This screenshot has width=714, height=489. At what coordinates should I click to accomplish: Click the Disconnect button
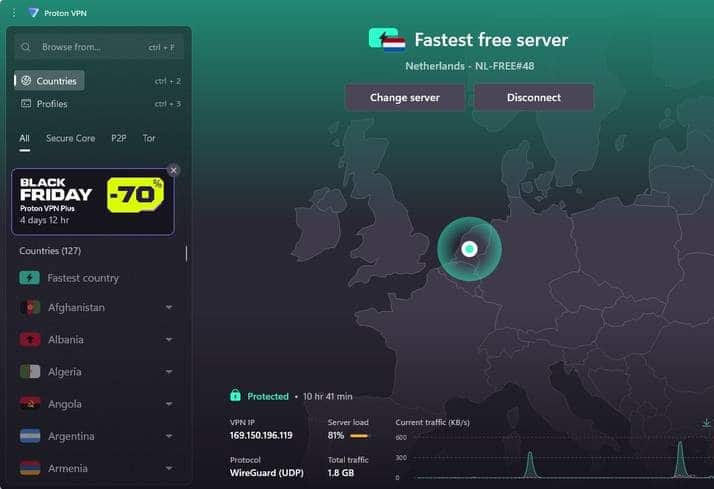[x=534, y=97]
